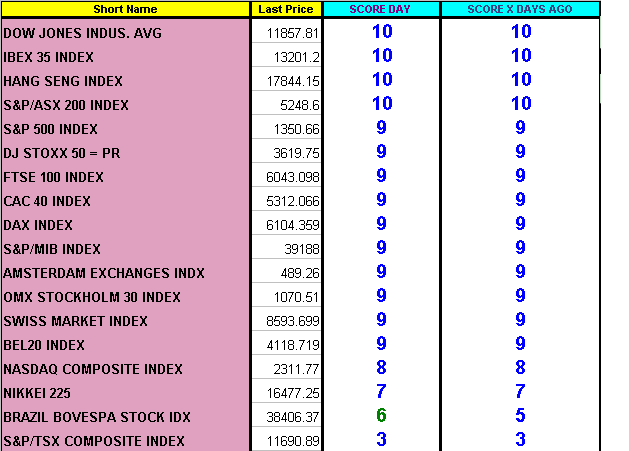This screenshot has width=629, height=451.
Task: Select the DAX INDEX name cell
Action: pyautogui.click(x=125, y=225)
